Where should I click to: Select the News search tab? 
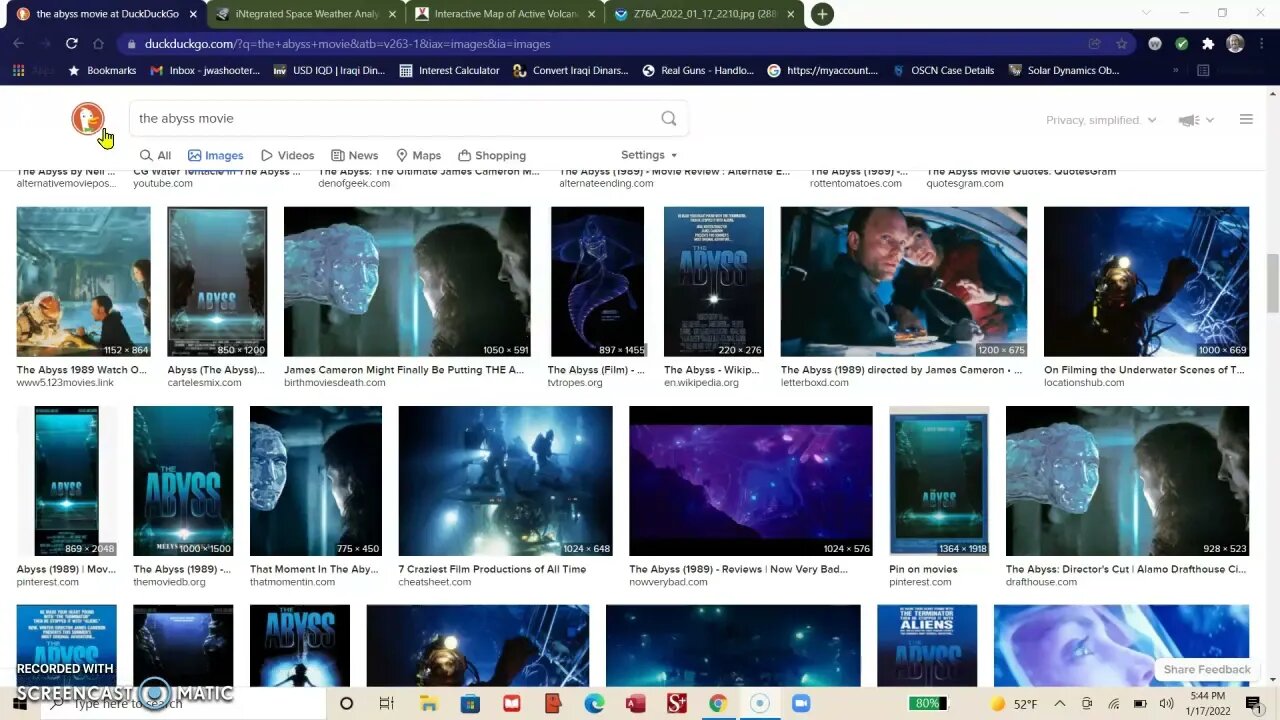click(354, 155)
